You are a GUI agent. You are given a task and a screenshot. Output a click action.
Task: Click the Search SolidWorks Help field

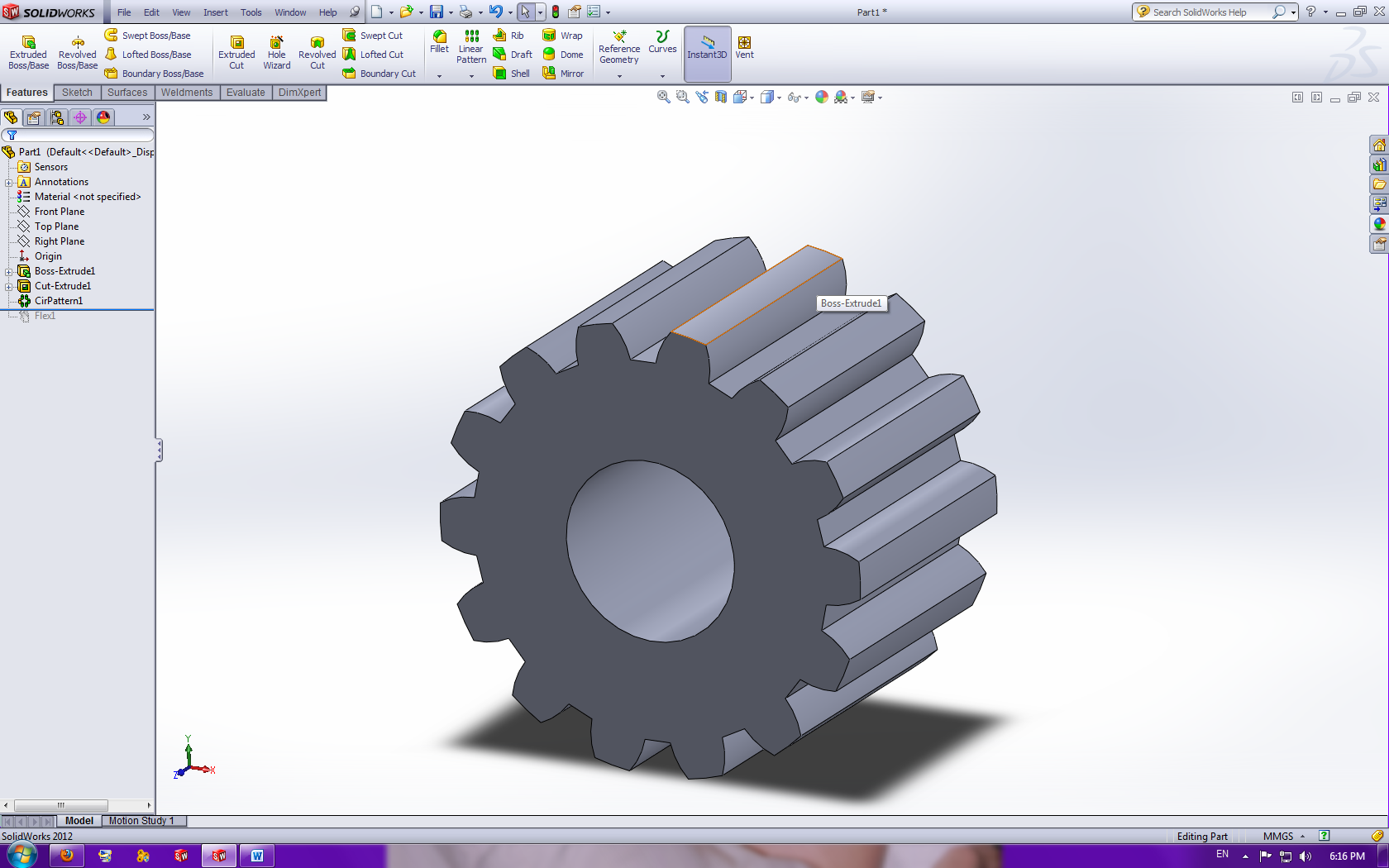click(1205, 12)
